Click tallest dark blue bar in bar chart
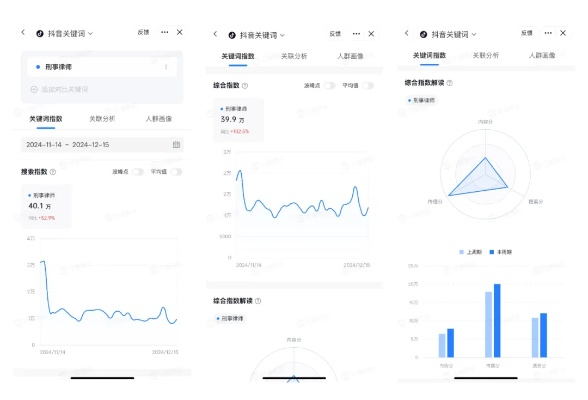Image resolution: width=588 pixels, height=400 pixels. [497, 321]
